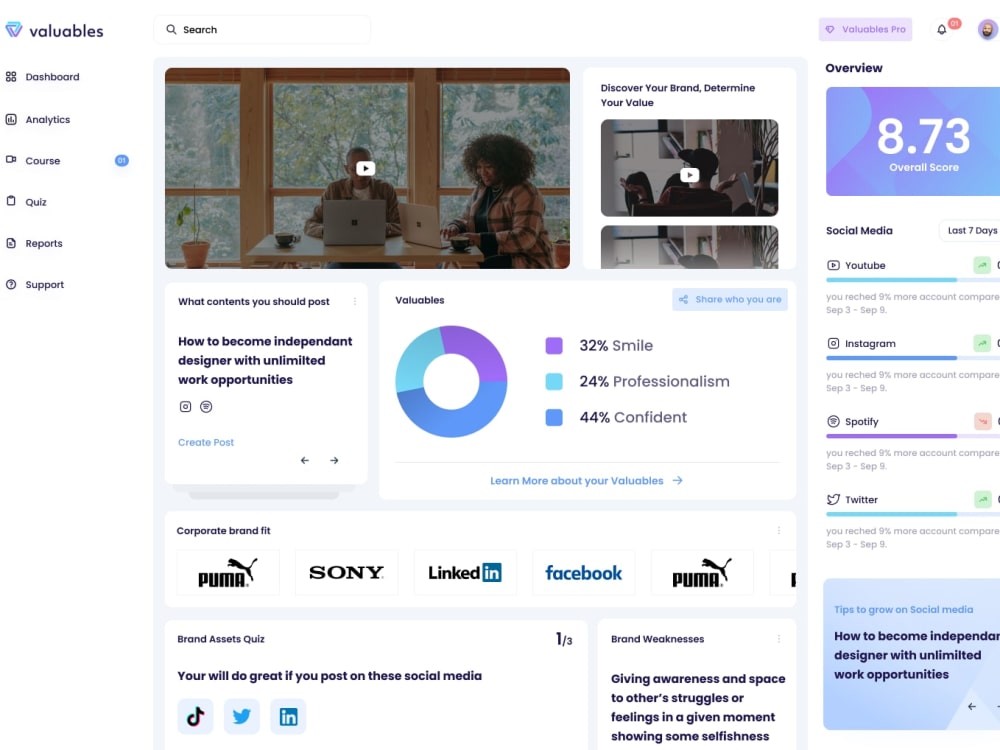The height and width of the screenshot is (750, 1000).
Task: Choose Twitter in Brand Assets Quiz
Action: [x=242, y=716]
